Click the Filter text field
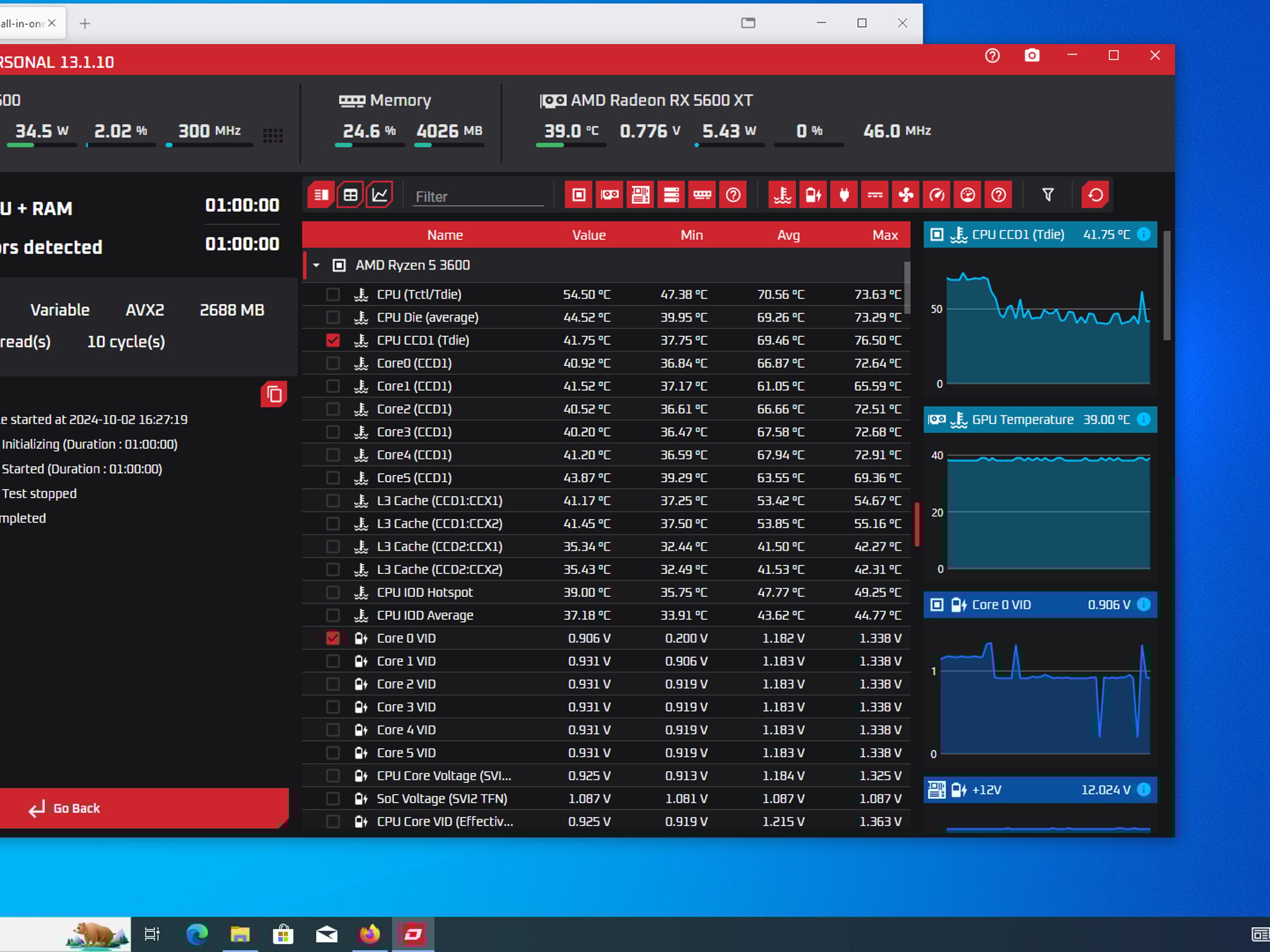The height and width of the screenshot is (952, 1270). point(477,196)
